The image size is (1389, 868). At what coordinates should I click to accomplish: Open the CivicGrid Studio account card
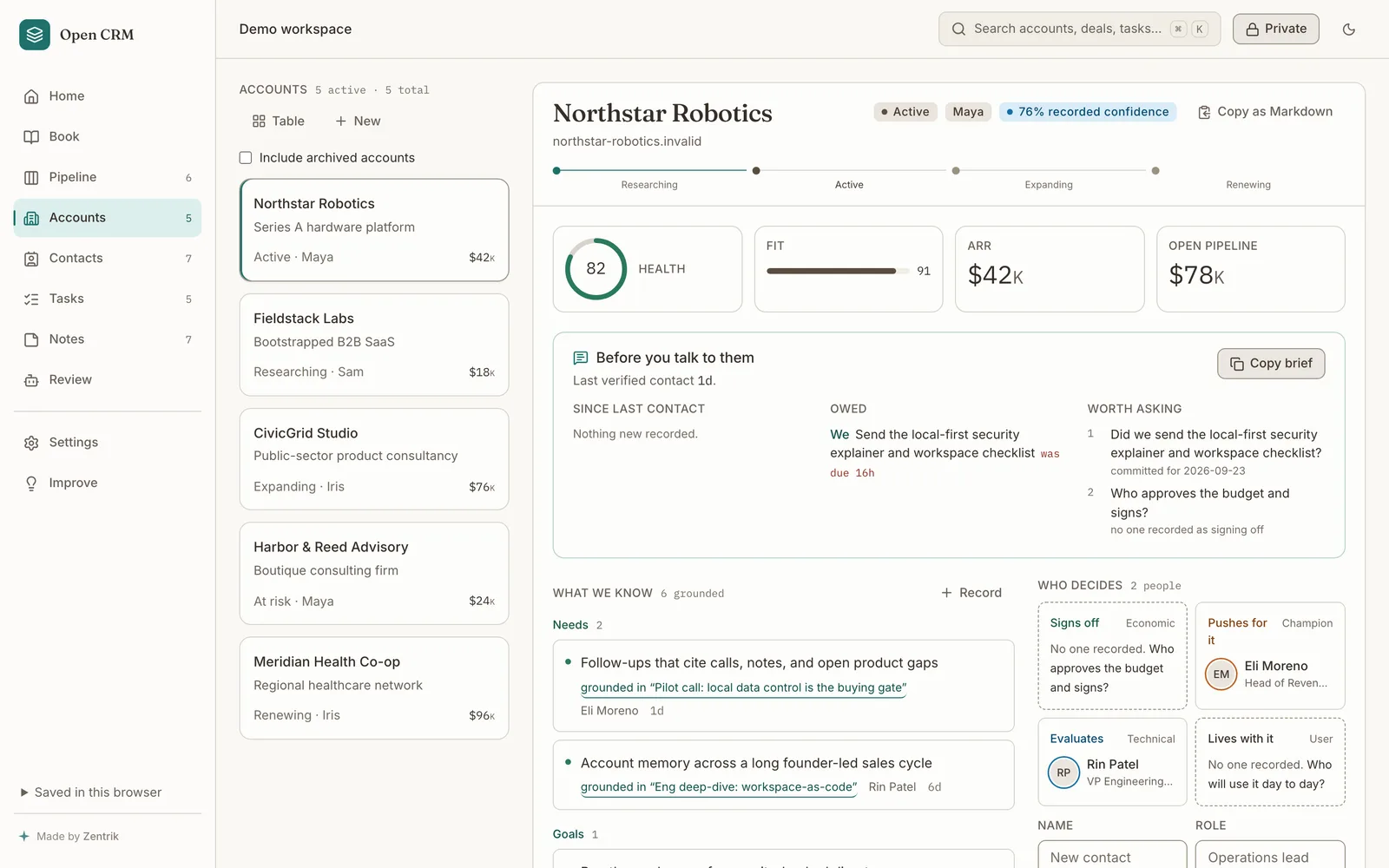coord(374,459)
